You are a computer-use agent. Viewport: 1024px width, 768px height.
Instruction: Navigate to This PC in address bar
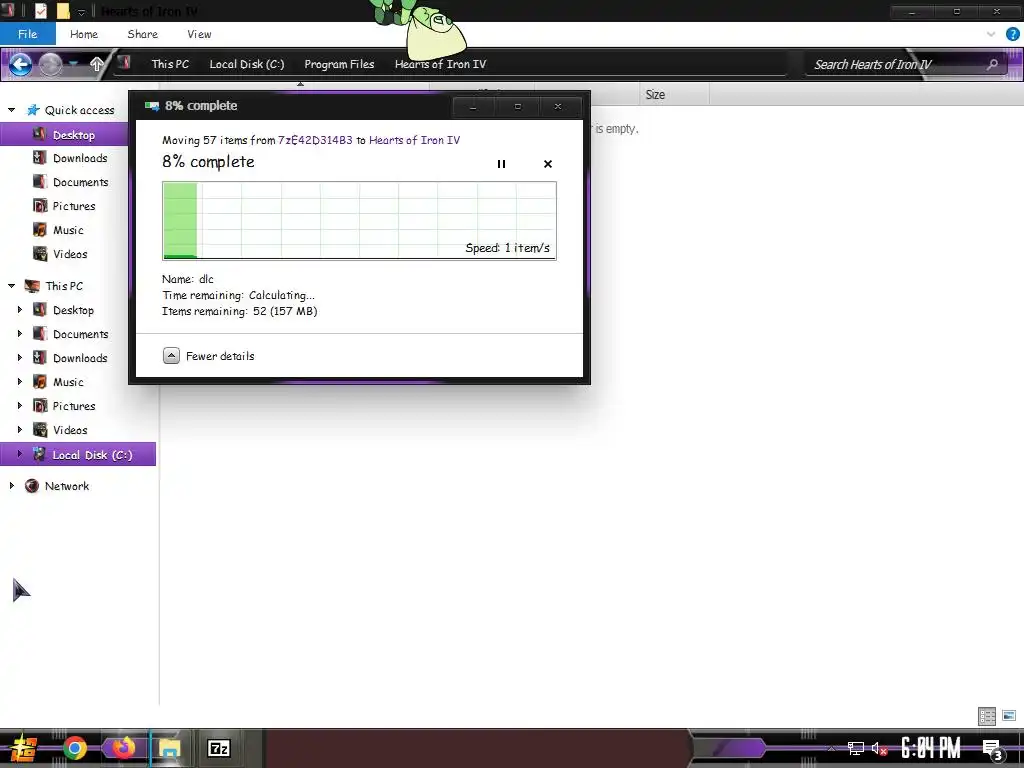pos(170,64)
